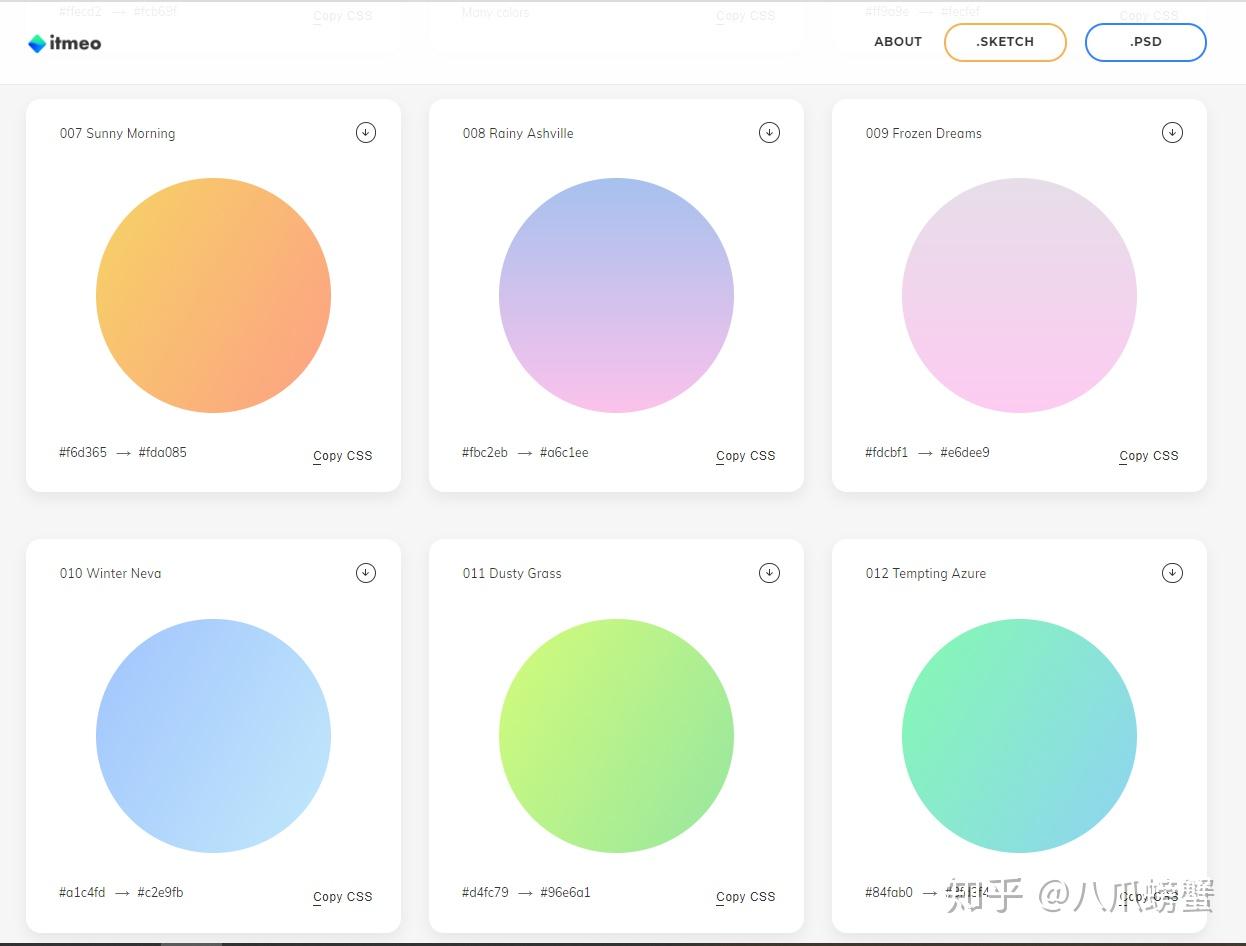Click the .SKETCH download button
This screenshot has height=946, width=1246.
coord(1005,42)
